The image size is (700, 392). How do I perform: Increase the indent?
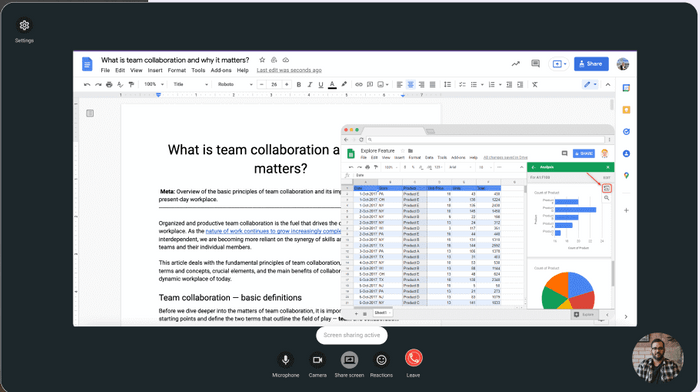tap(520, 84)
